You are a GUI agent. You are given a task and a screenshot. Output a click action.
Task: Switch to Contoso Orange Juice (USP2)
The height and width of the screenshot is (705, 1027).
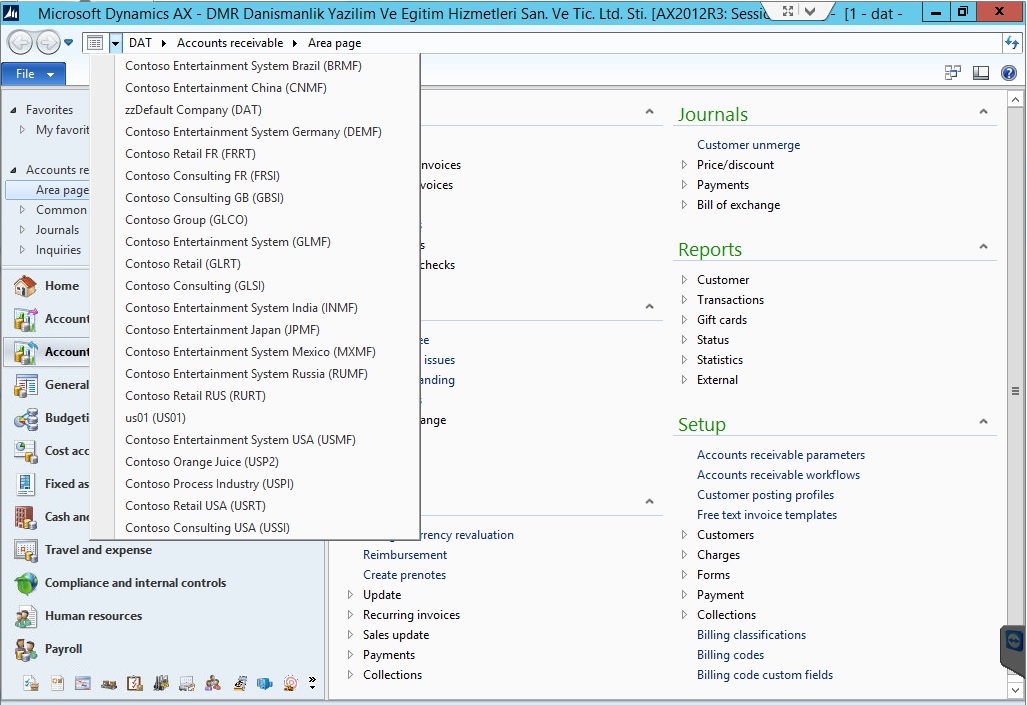point(202,461)
